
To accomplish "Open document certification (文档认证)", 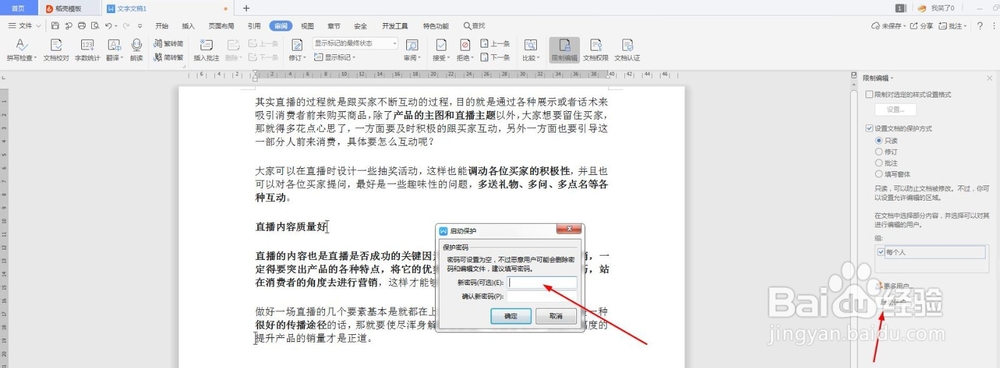I will (x=627, y=50).
